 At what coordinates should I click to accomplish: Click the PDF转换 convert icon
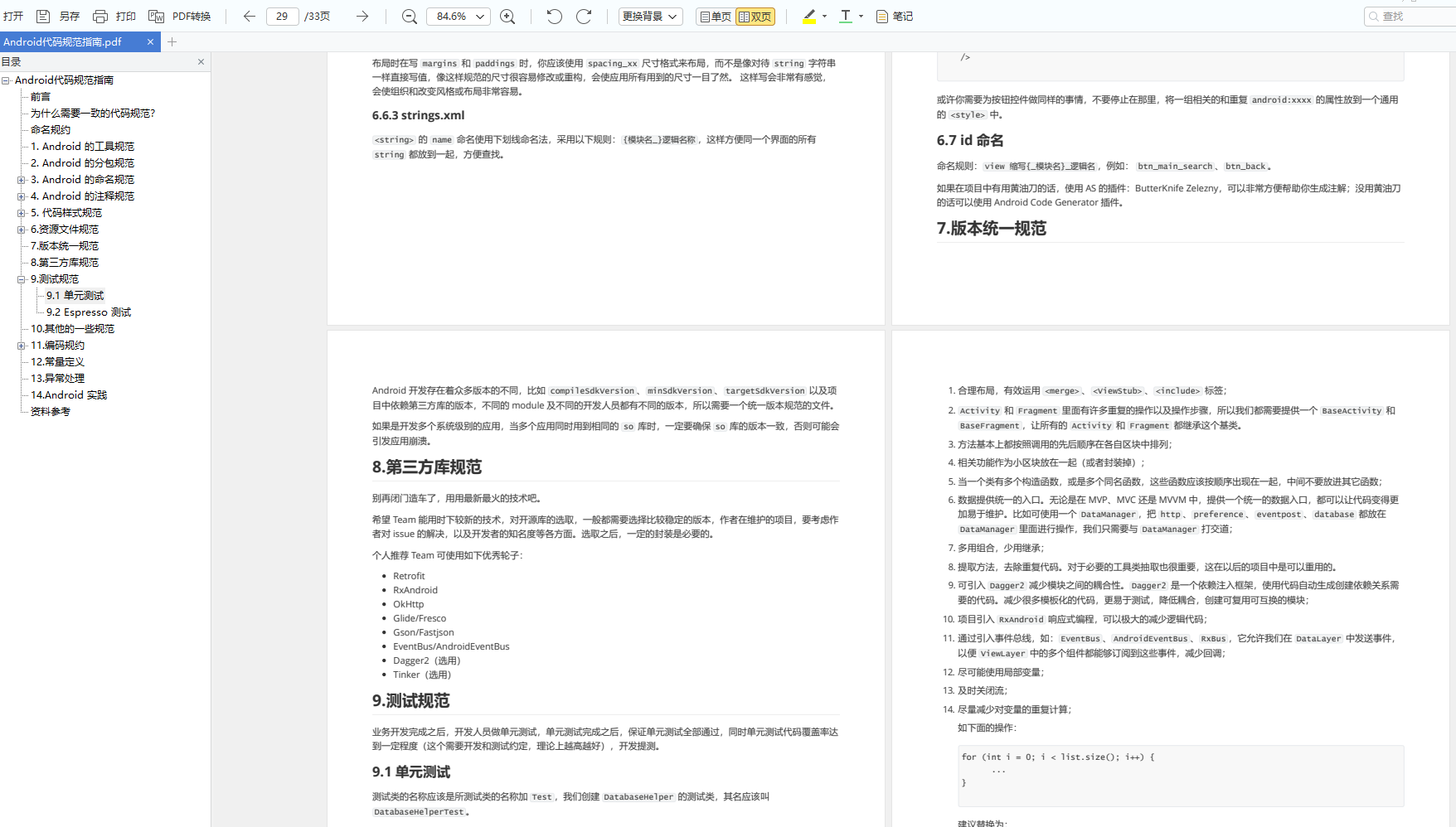(156, 17)
